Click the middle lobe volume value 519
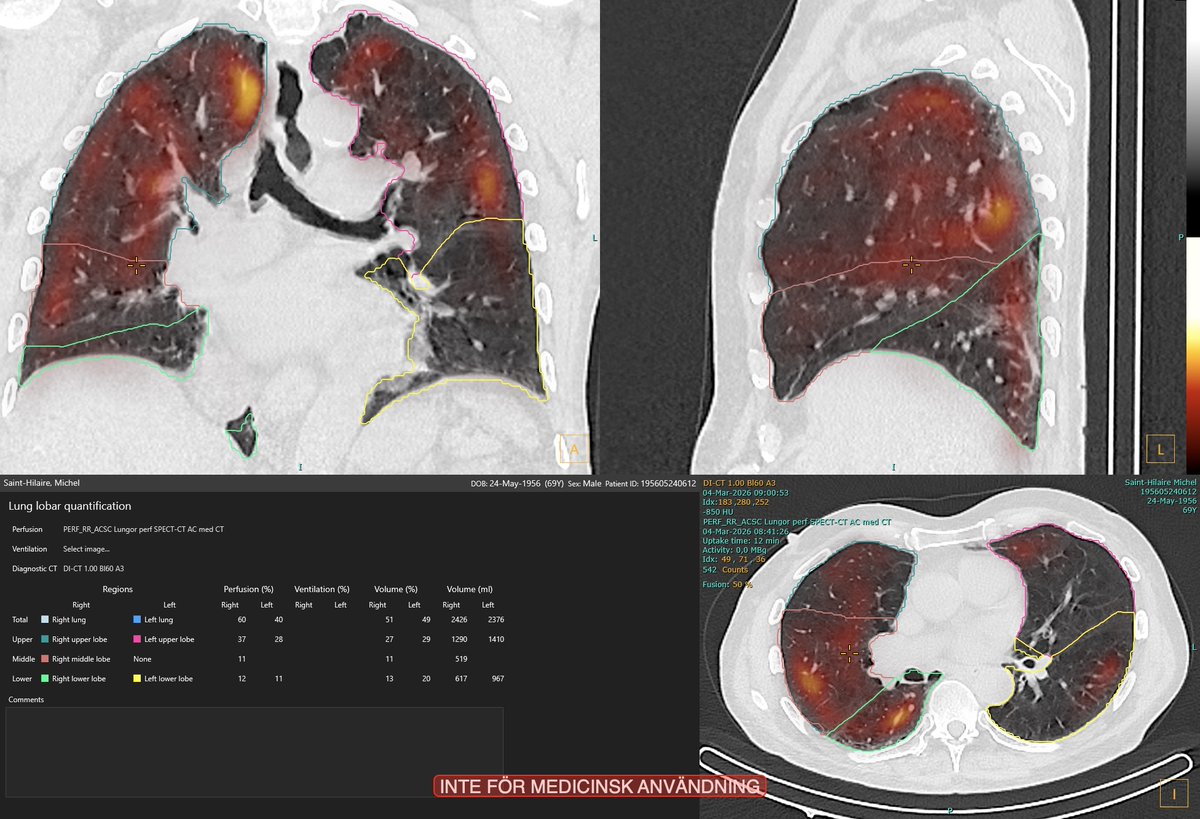The width and height of the screenshot is (1200, 819). [462, 659]
